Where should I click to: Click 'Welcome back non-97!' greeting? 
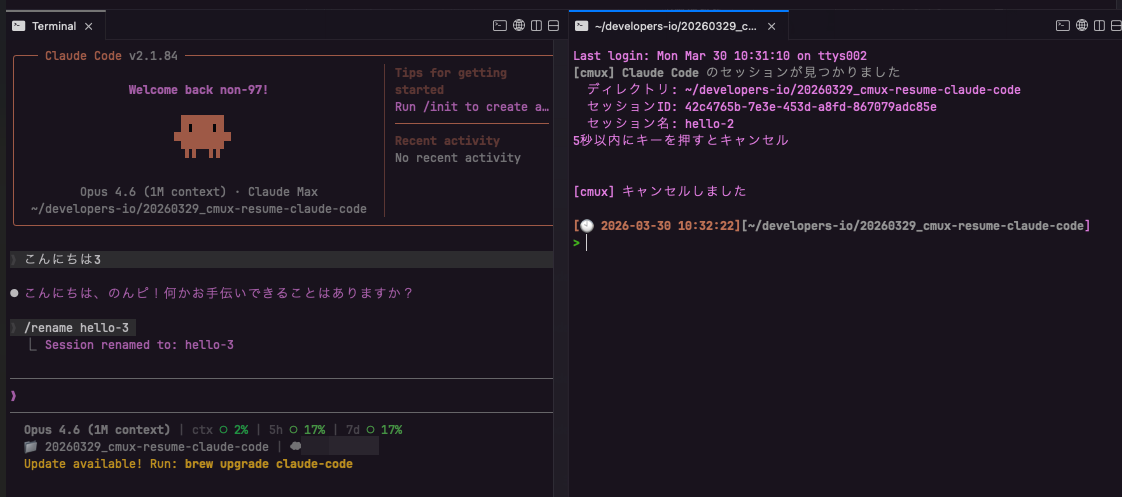(198, 90)
